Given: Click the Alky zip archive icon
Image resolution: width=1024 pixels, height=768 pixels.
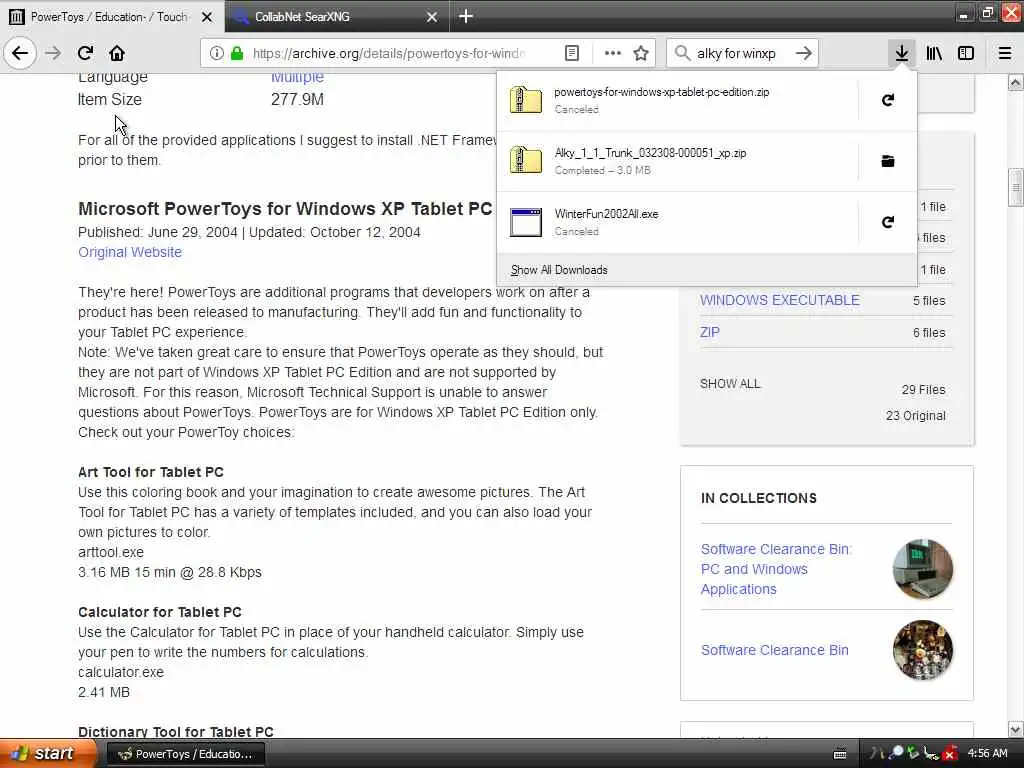Looking at the screenshot, I should pyautogui.click(x=526, y=161).
